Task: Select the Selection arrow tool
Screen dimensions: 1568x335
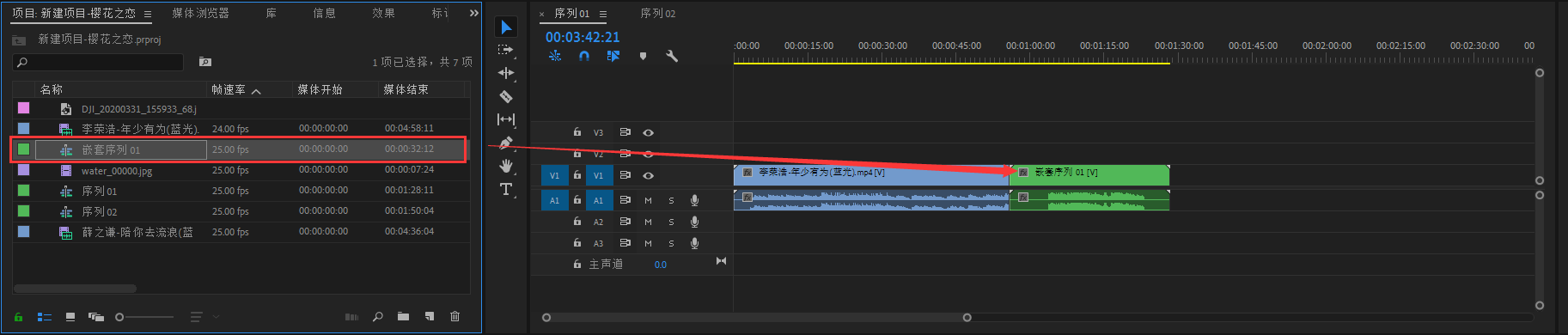Action: click(x=506, y=27)
